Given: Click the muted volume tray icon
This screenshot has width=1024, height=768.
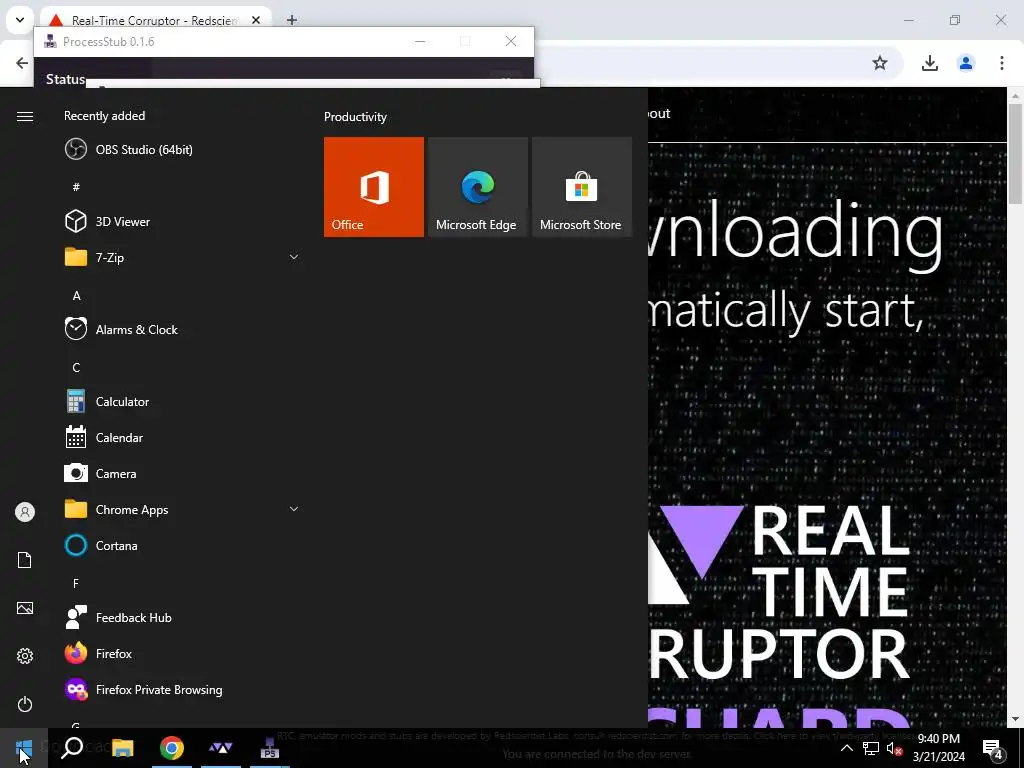Looking at the screenshot, I should (x=894, y=748).
